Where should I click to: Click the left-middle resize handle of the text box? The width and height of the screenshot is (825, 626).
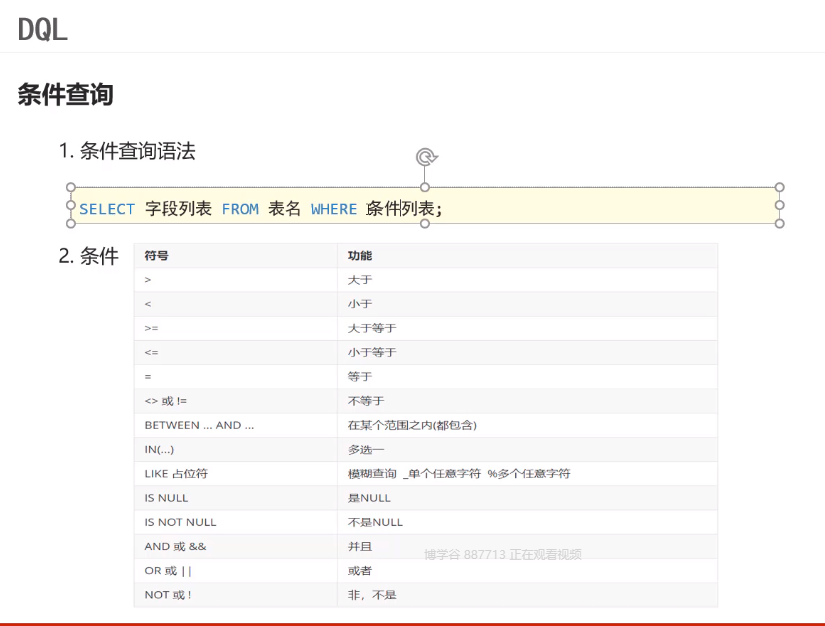(71, 205)
